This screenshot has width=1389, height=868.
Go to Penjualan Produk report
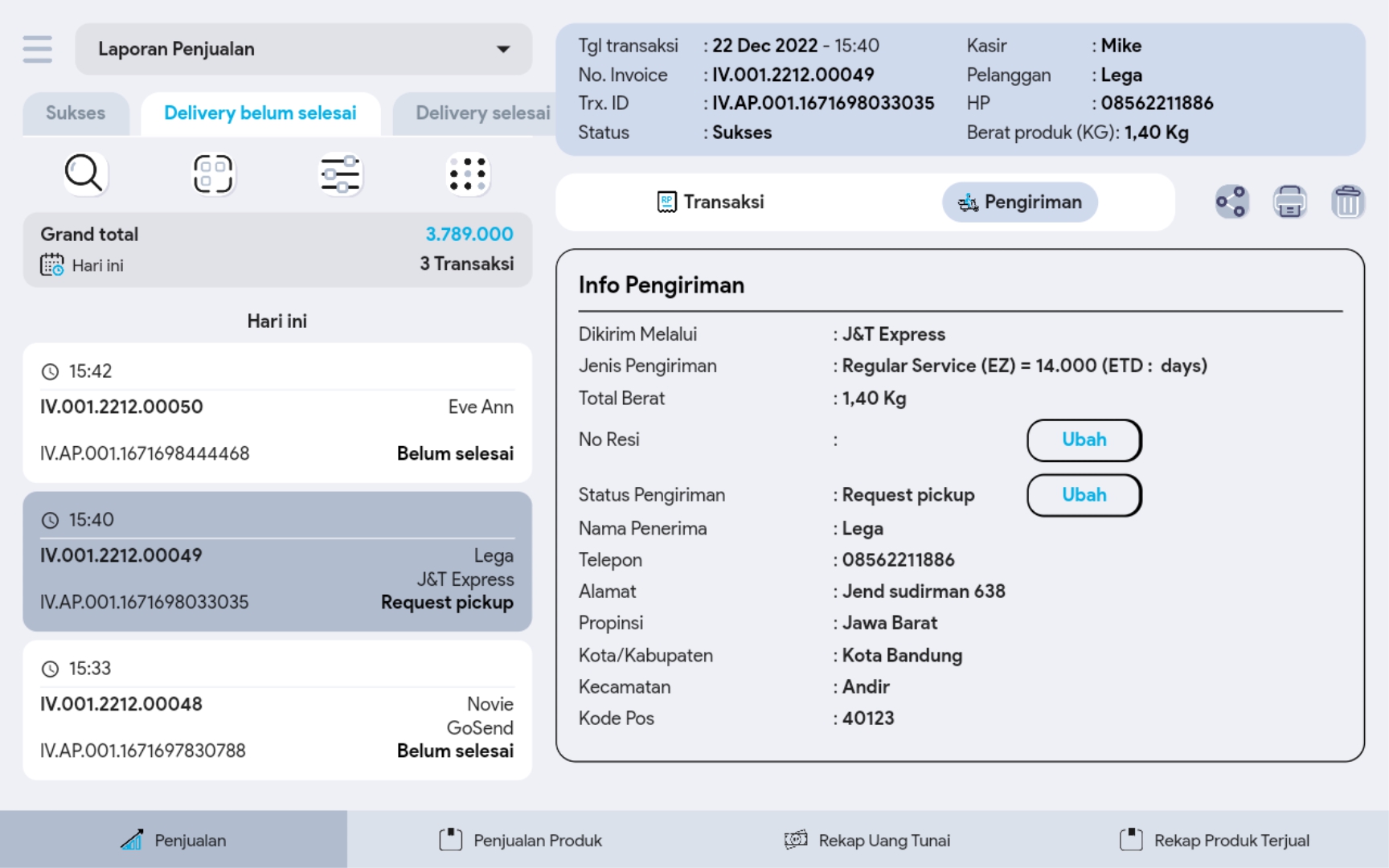pyautogui.click(x=521, y=840)
